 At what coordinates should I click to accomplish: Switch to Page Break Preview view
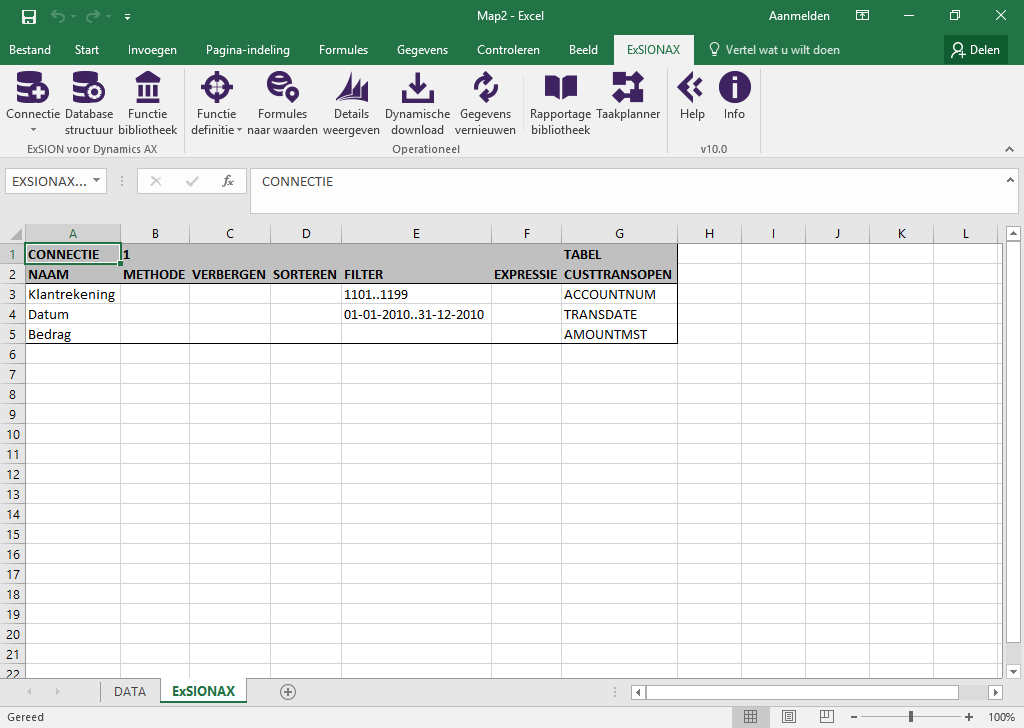point(827,717)
